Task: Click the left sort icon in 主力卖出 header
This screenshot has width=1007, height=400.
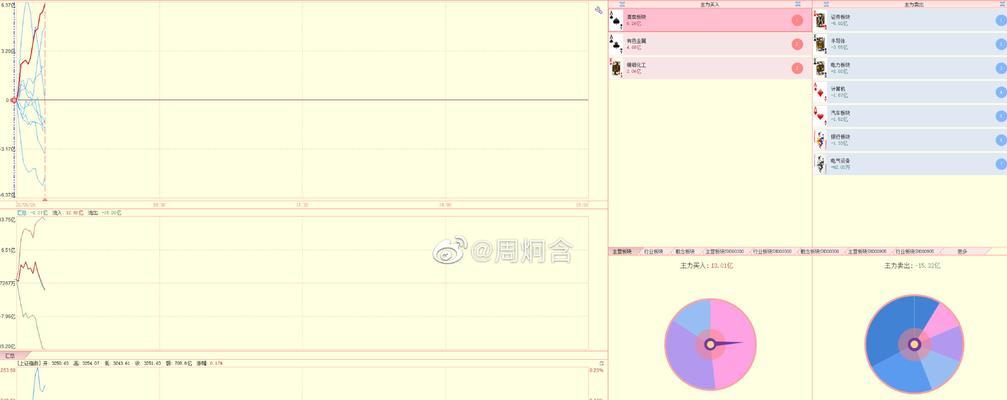Action: click(825, 4)
